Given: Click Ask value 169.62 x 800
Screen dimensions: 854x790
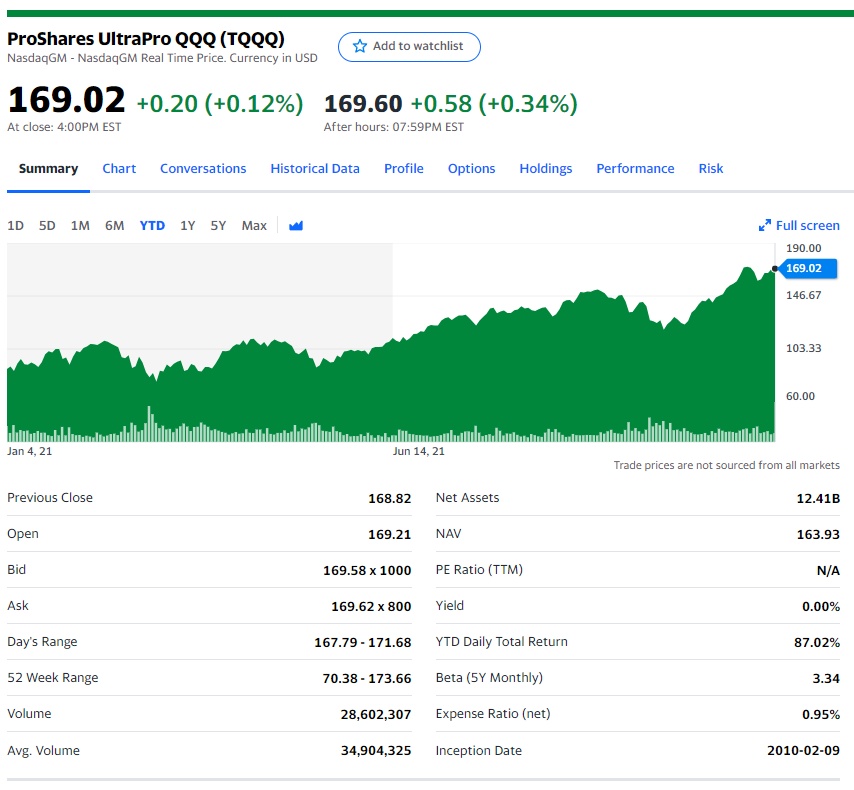Looking at the screenshot, I should [x=371, y=606].
